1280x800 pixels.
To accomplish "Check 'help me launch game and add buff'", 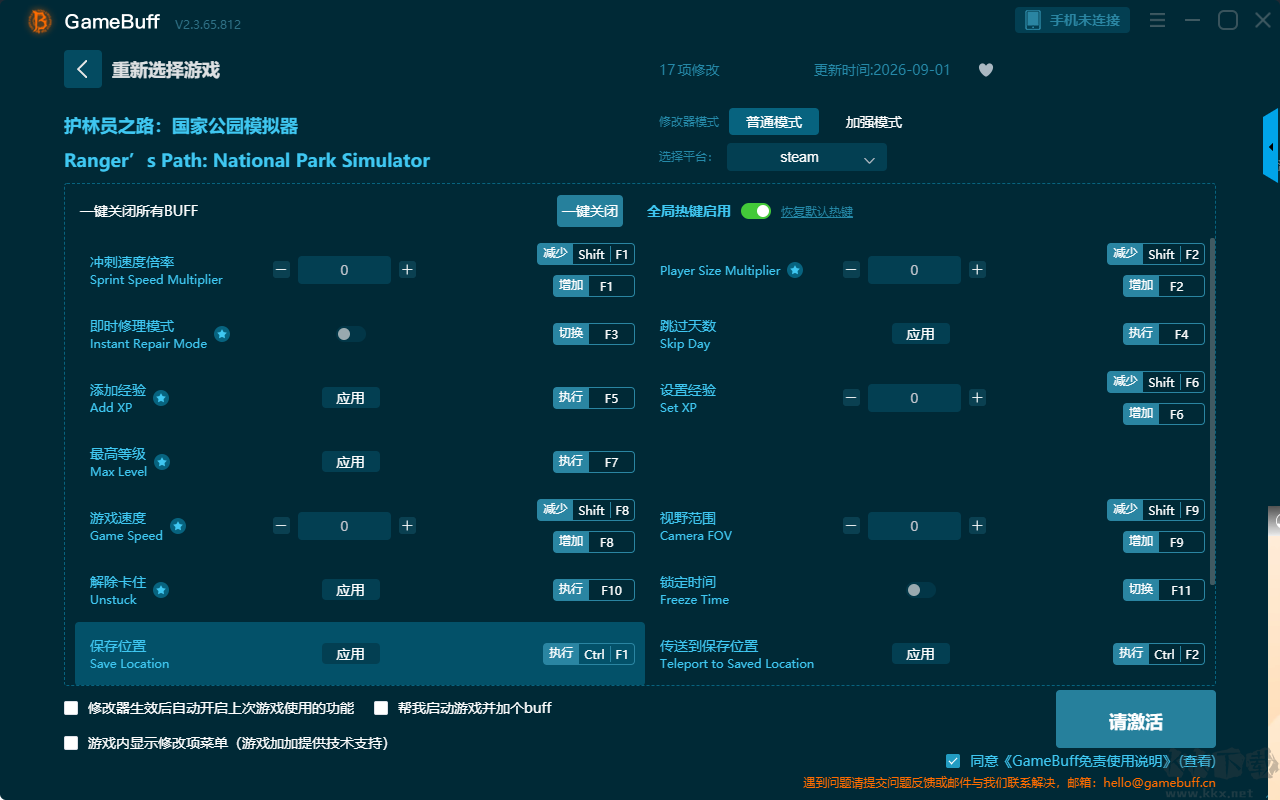I will coord(381,708).
